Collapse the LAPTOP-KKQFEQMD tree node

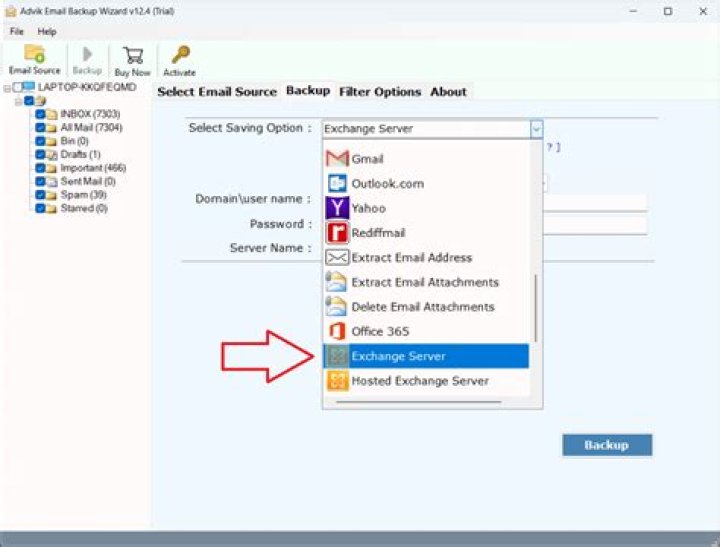click(x=7, y=88)
